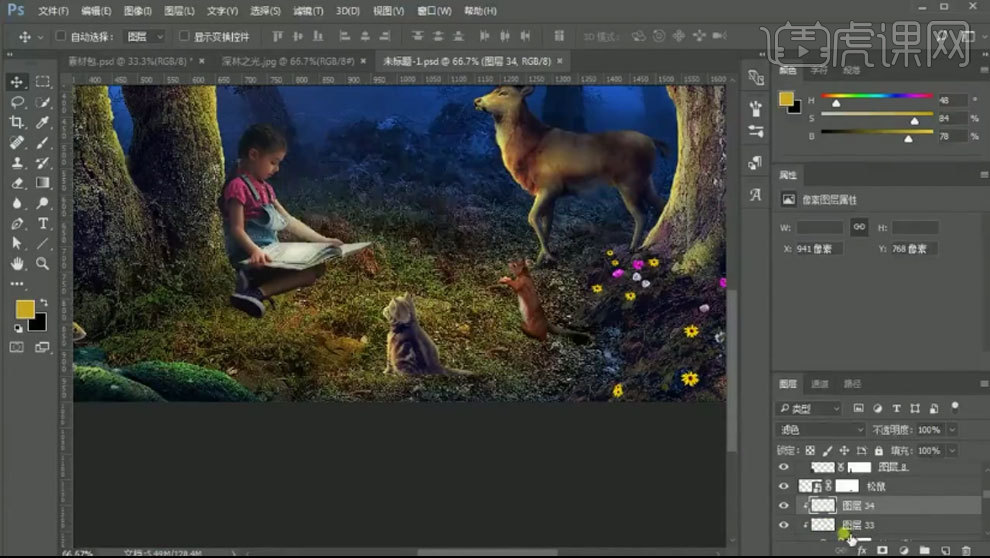Image resolution: width=990 pixels, height=558 pixels.
Task: Hide 图层 34 with its eye icon
Action: (784, 506)
